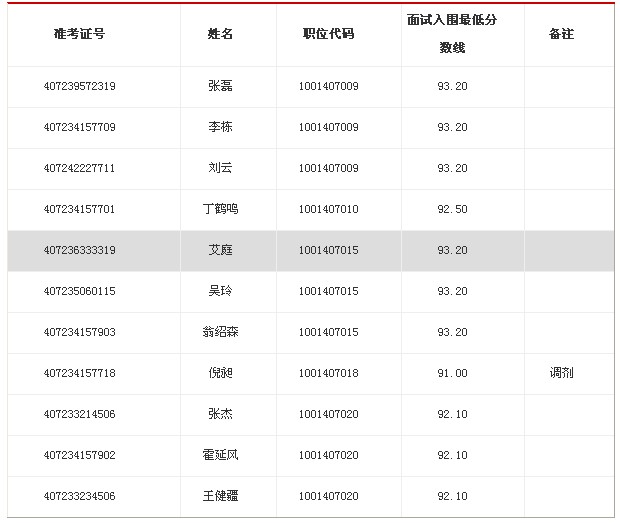Click admission number 407235060115
620x523 pixels.
(80, 291)
